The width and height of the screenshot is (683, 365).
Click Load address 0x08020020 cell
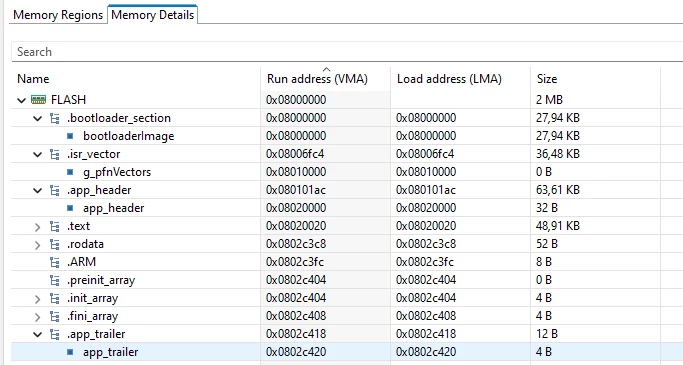pyautogui.click(x=426, y=226)
